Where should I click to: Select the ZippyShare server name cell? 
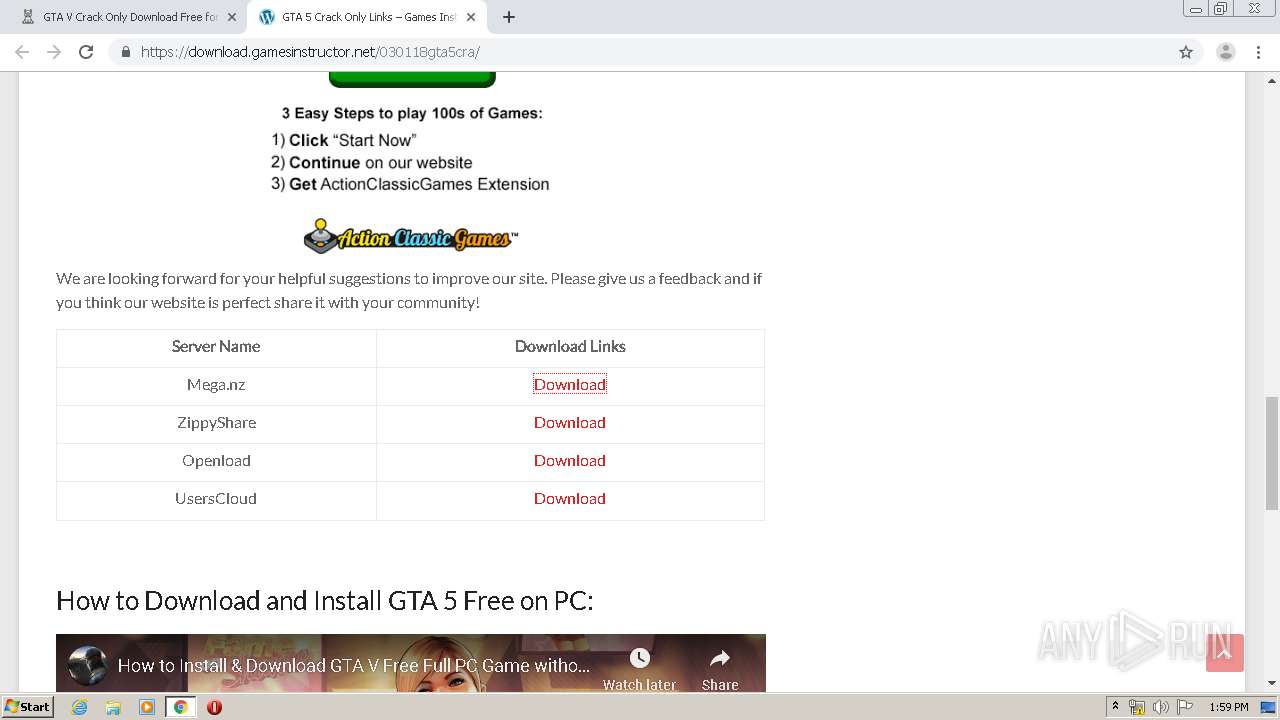[216, 423]
